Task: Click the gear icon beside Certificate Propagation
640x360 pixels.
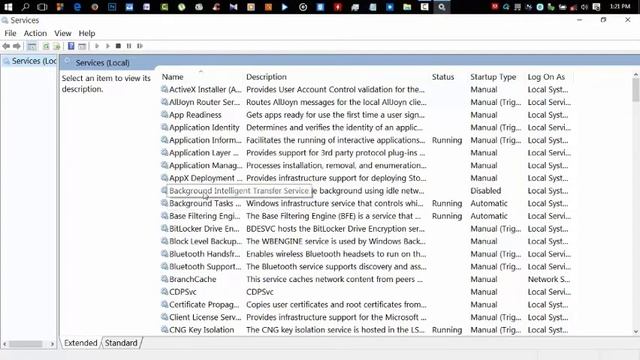Action: click(x=164, y=304)
